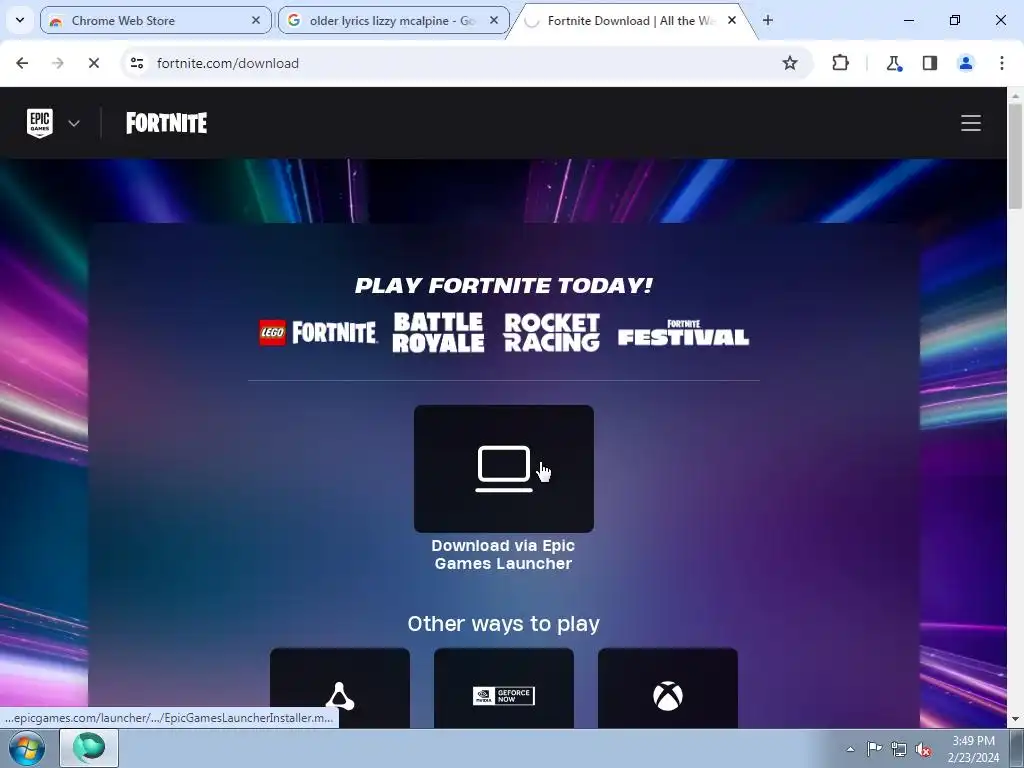Open the network tray icon
This screenshot has height=768, width=1024.
click(x=899, y=749)
